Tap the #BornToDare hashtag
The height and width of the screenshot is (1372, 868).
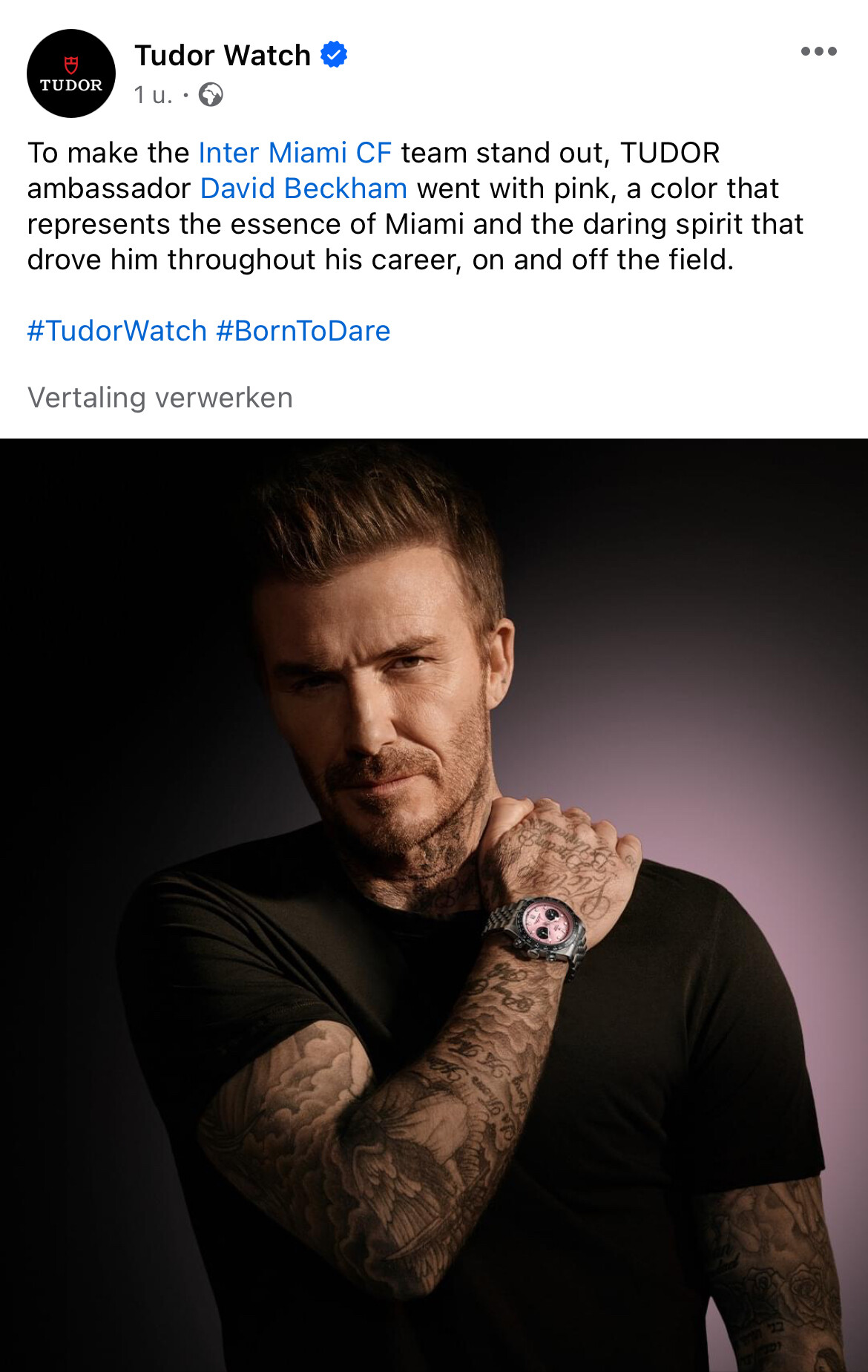pos(303,331)
